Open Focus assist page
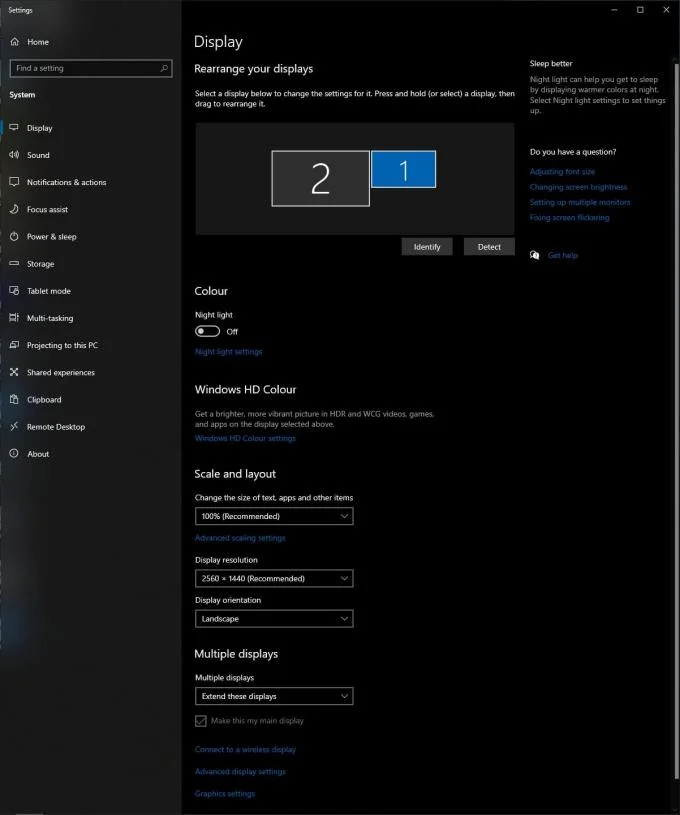Screen dimensions: 680x815 47,209
